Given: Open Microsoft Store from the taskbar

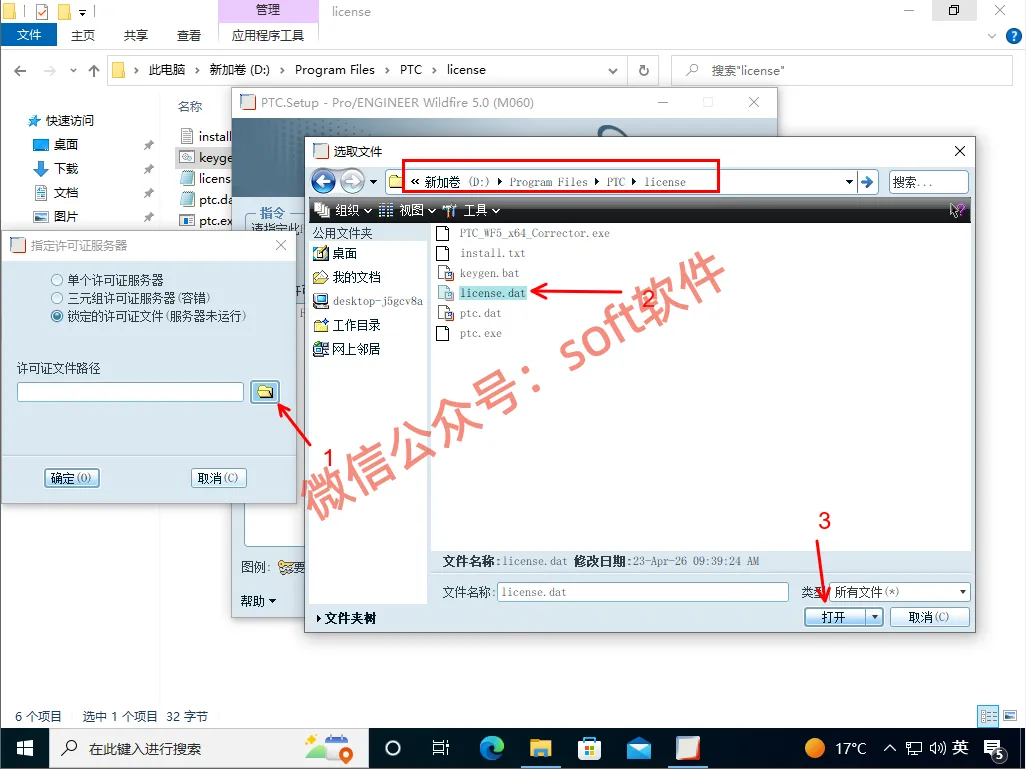Looking at the screenshot, I should [x=590, y=748].
